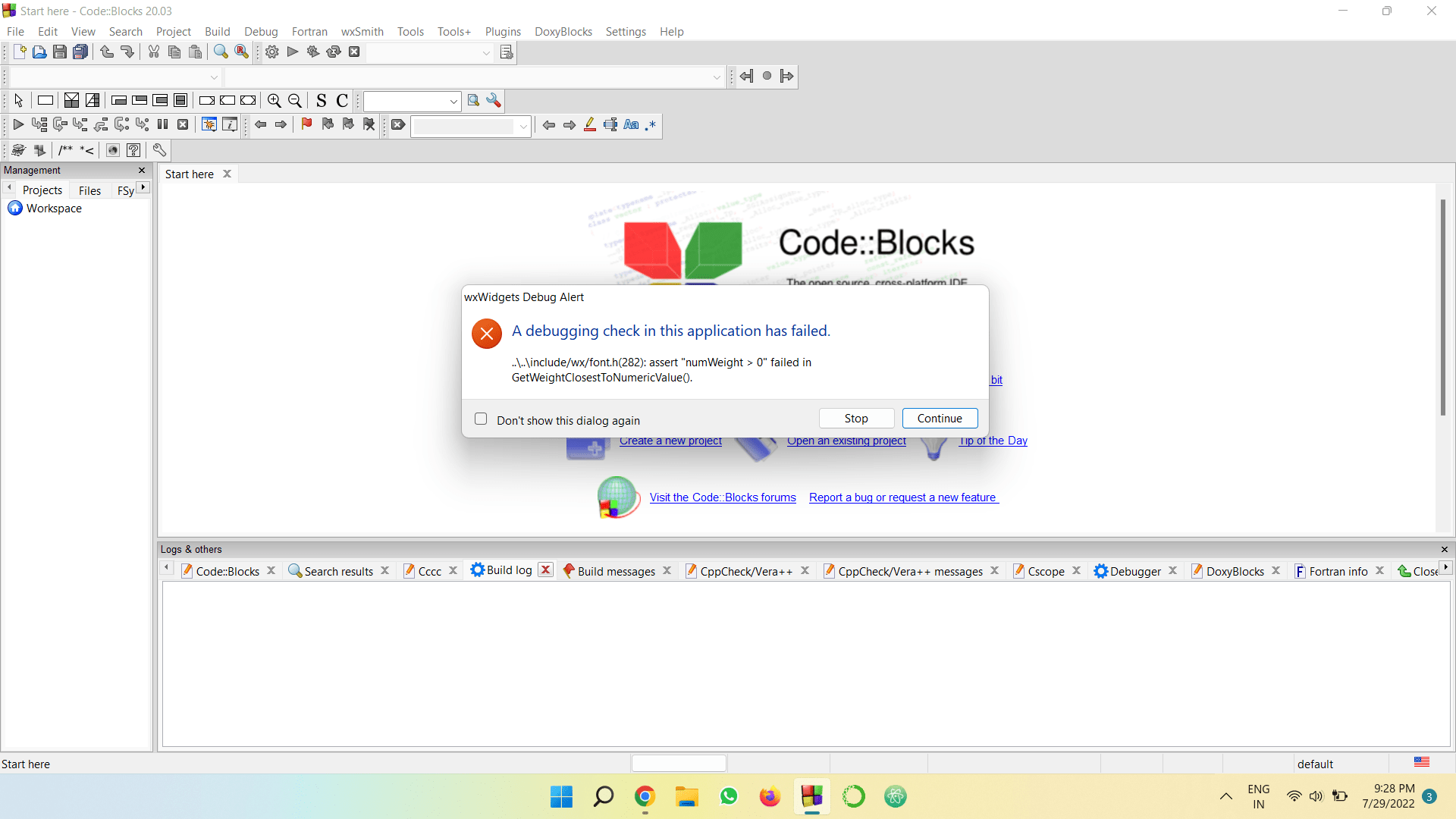Open the search text combo box

point(469,126)
